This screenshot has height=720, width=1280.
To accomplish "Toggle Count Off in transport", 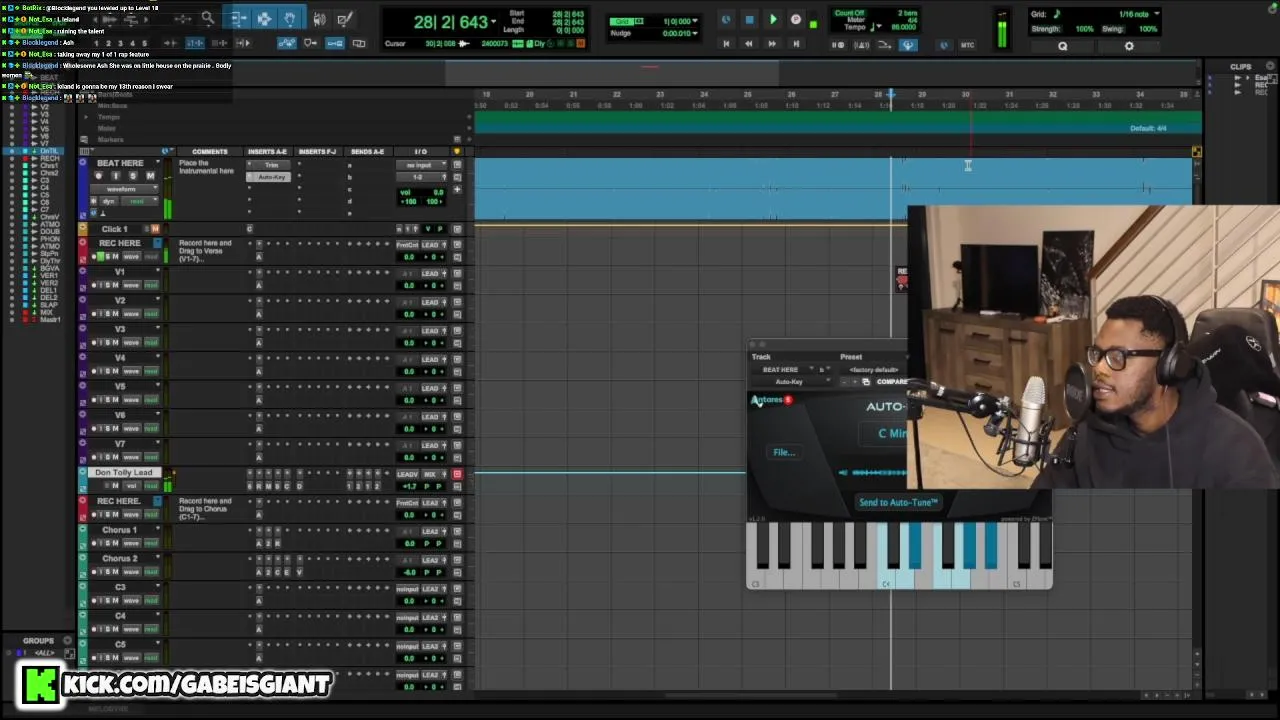I will 849,13.
